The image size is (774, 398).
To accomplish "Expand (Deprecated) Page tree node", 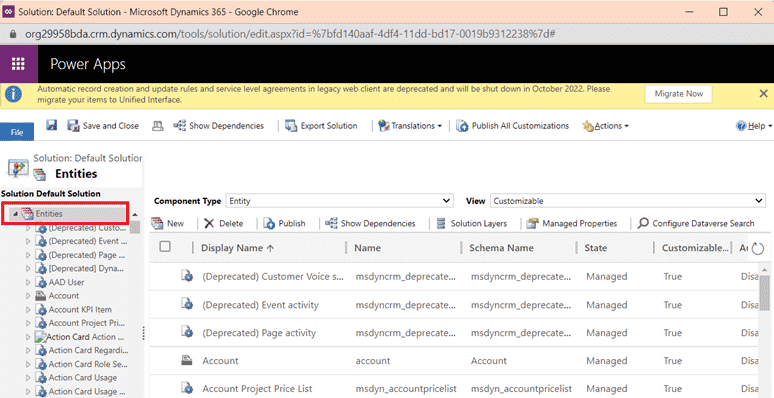I will coord(28,255).
